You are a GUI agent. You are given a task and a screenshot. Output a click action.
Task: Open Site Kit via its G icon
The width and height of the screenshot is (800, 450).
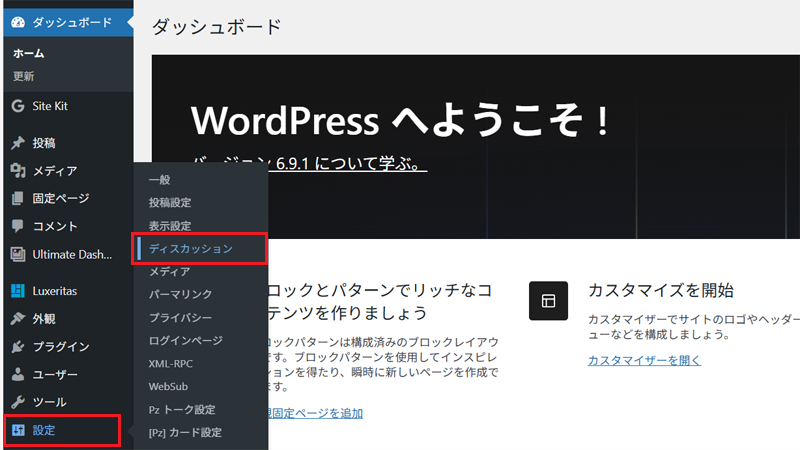click(x=17, y=106)
